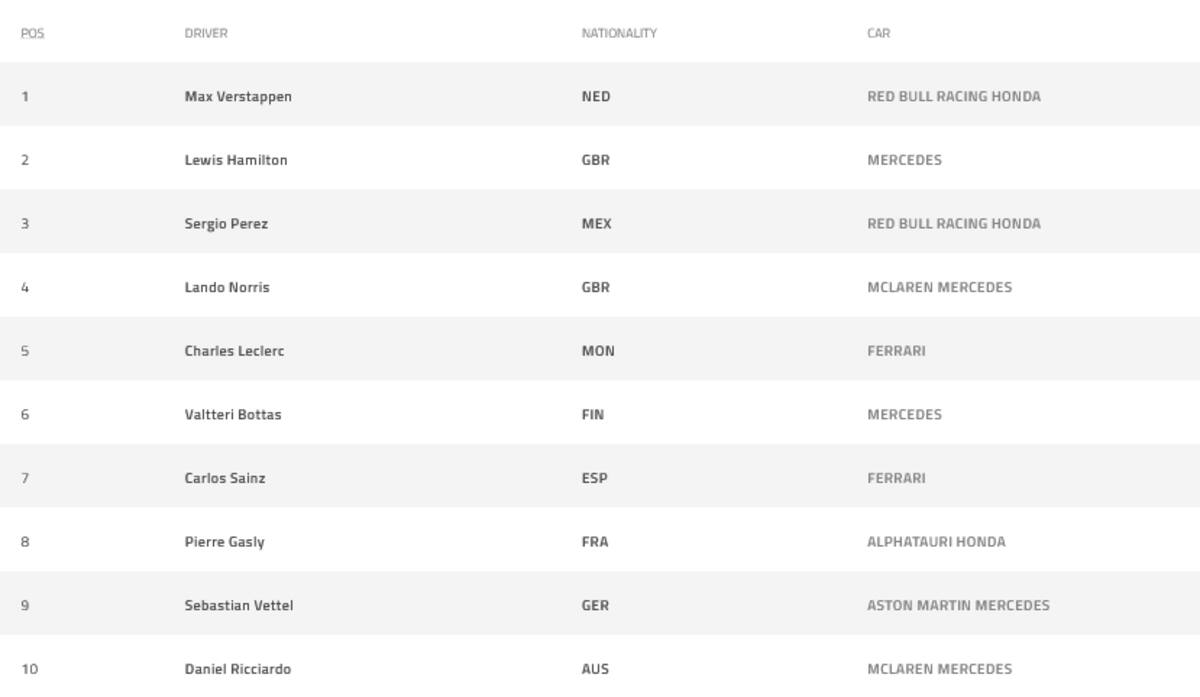This screenshot has width=1200, height=697.
Task: Click Carlos Sainz driver name
Action: coord(225,478)
